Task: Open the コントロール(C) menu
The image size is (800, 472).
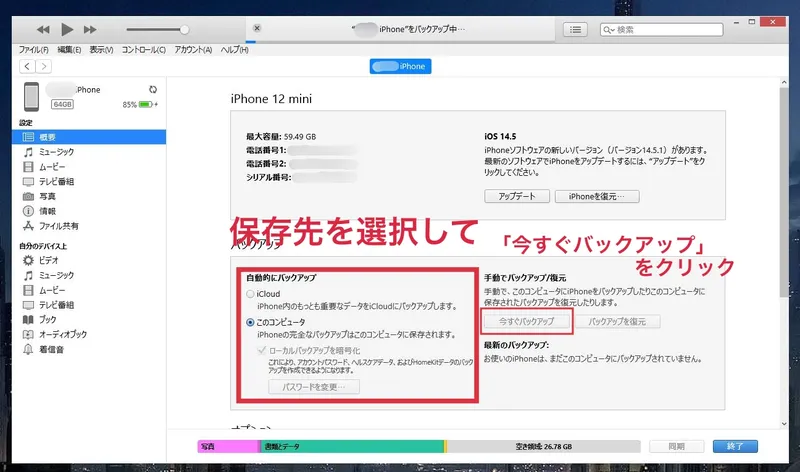Action: (x=145, y=50)
